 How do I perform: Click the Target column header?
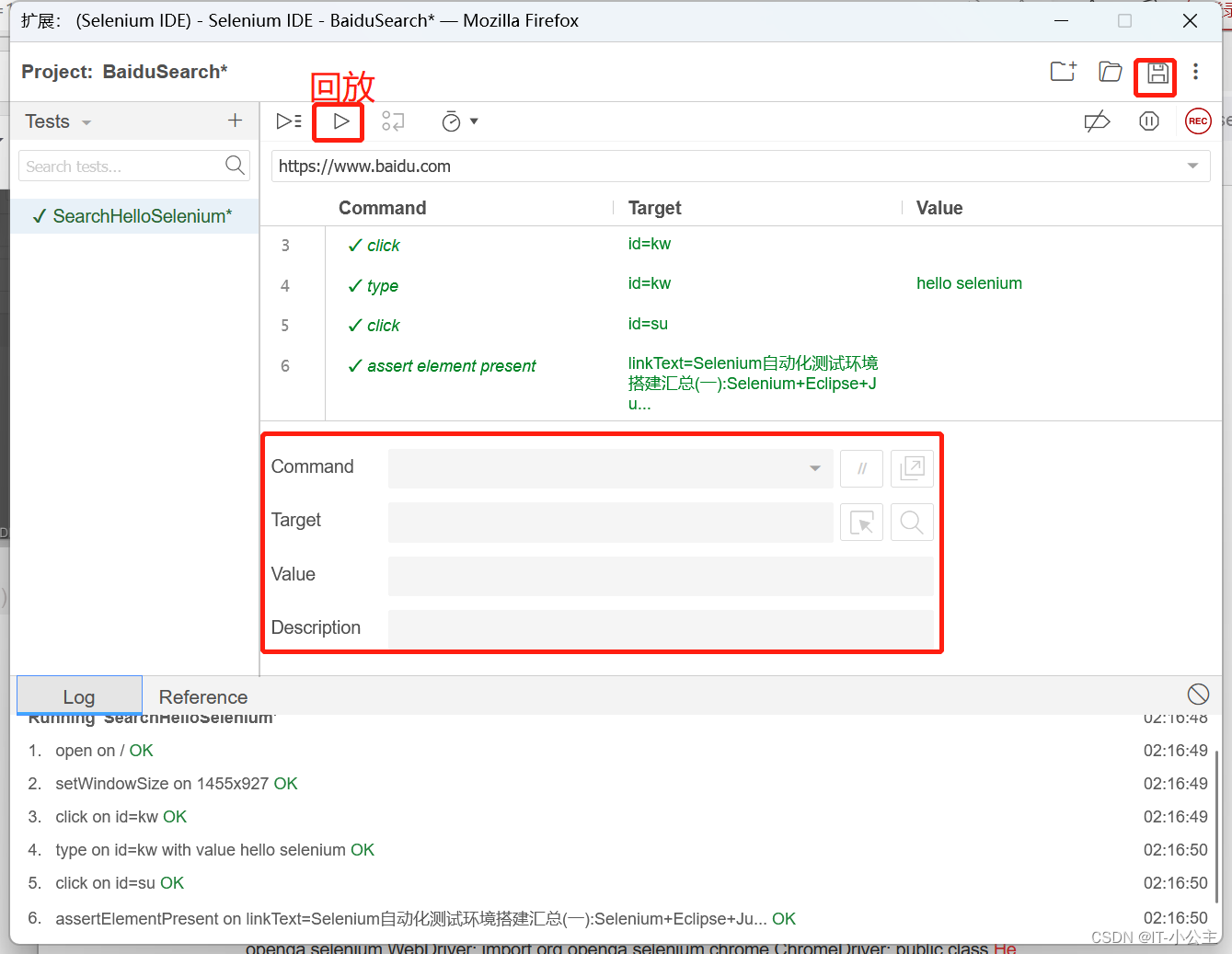point(654,208)
